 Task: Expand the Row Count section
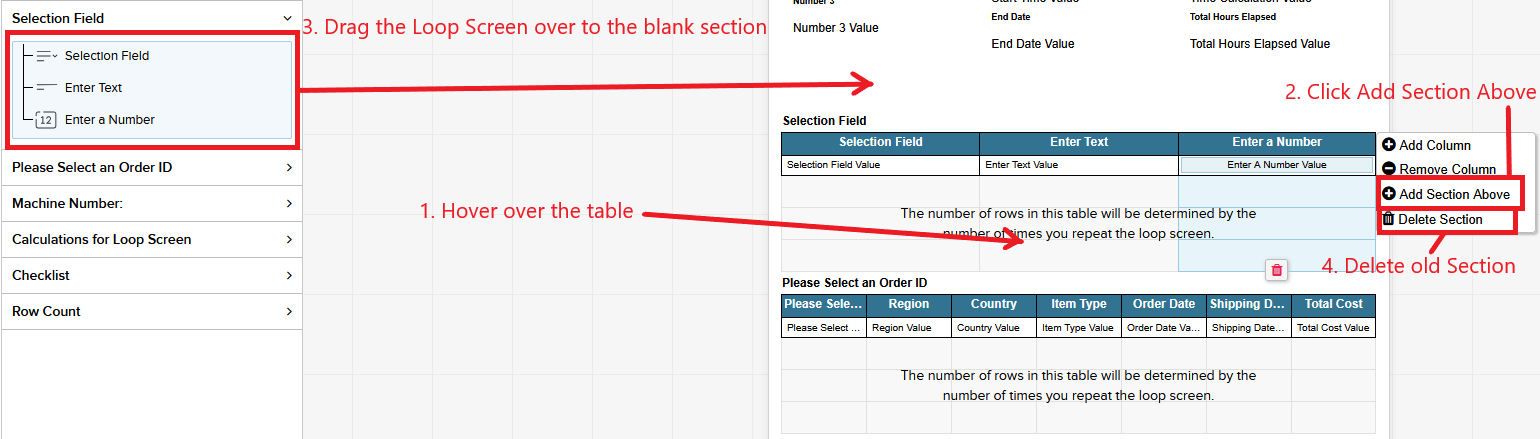288,312
